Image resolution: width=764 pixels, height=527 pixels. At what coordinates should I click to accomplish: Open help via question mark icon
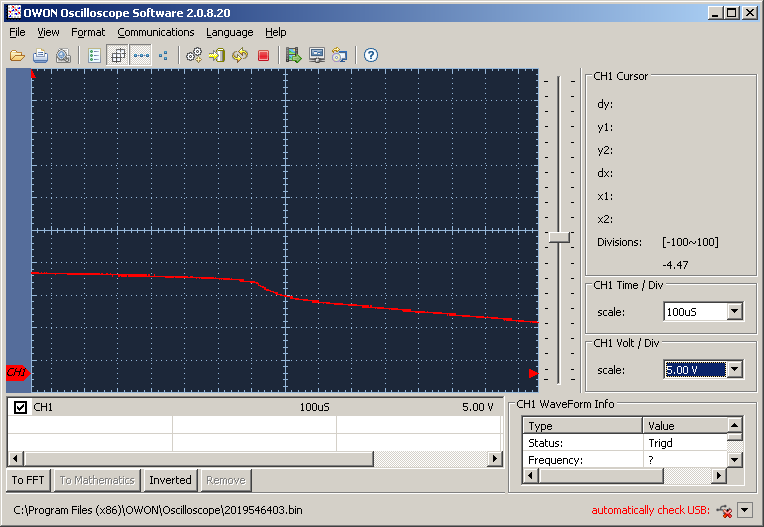click(371, 56)
